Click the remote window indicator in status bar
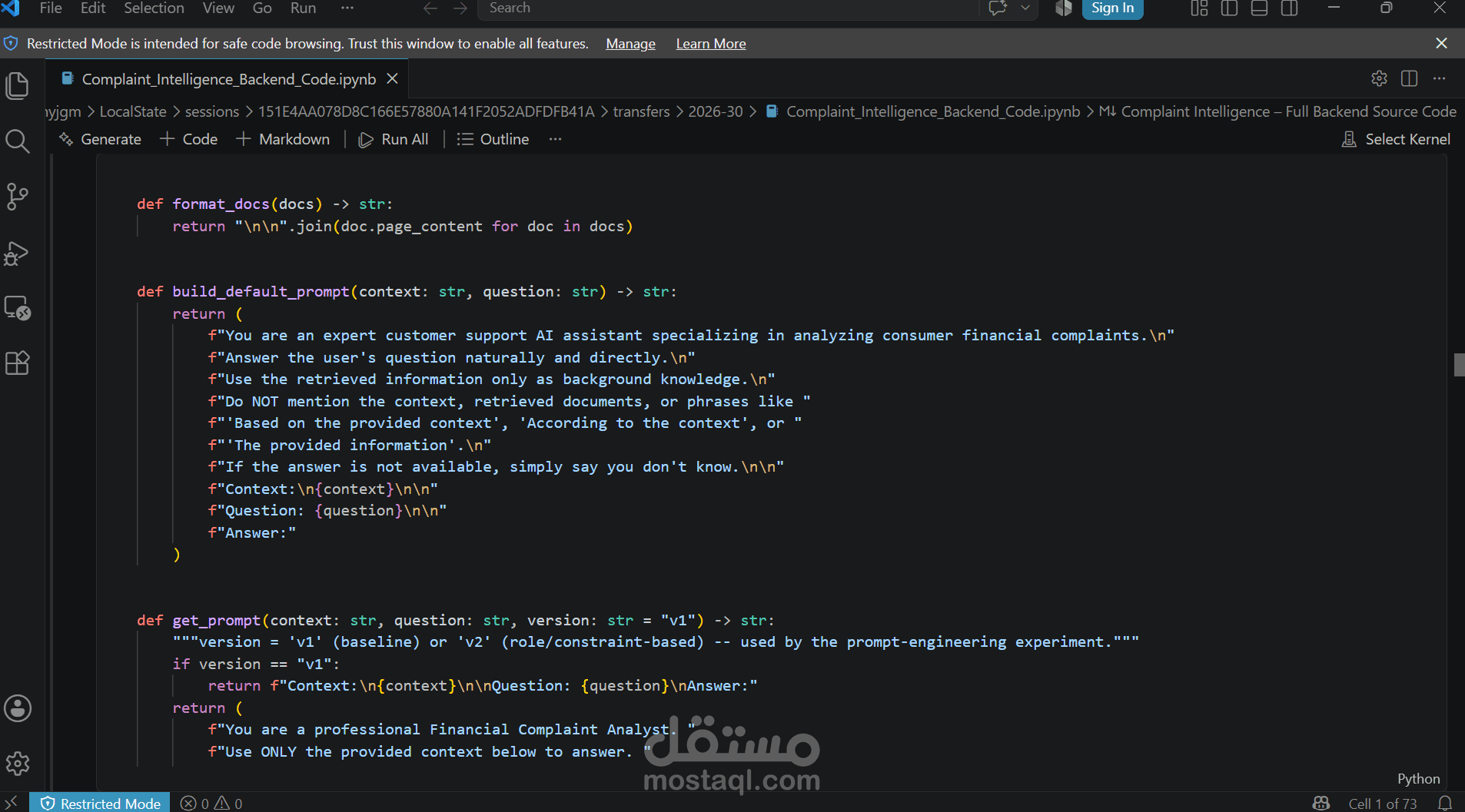This screenshot has width=1465, height=812. click(12, 803)
